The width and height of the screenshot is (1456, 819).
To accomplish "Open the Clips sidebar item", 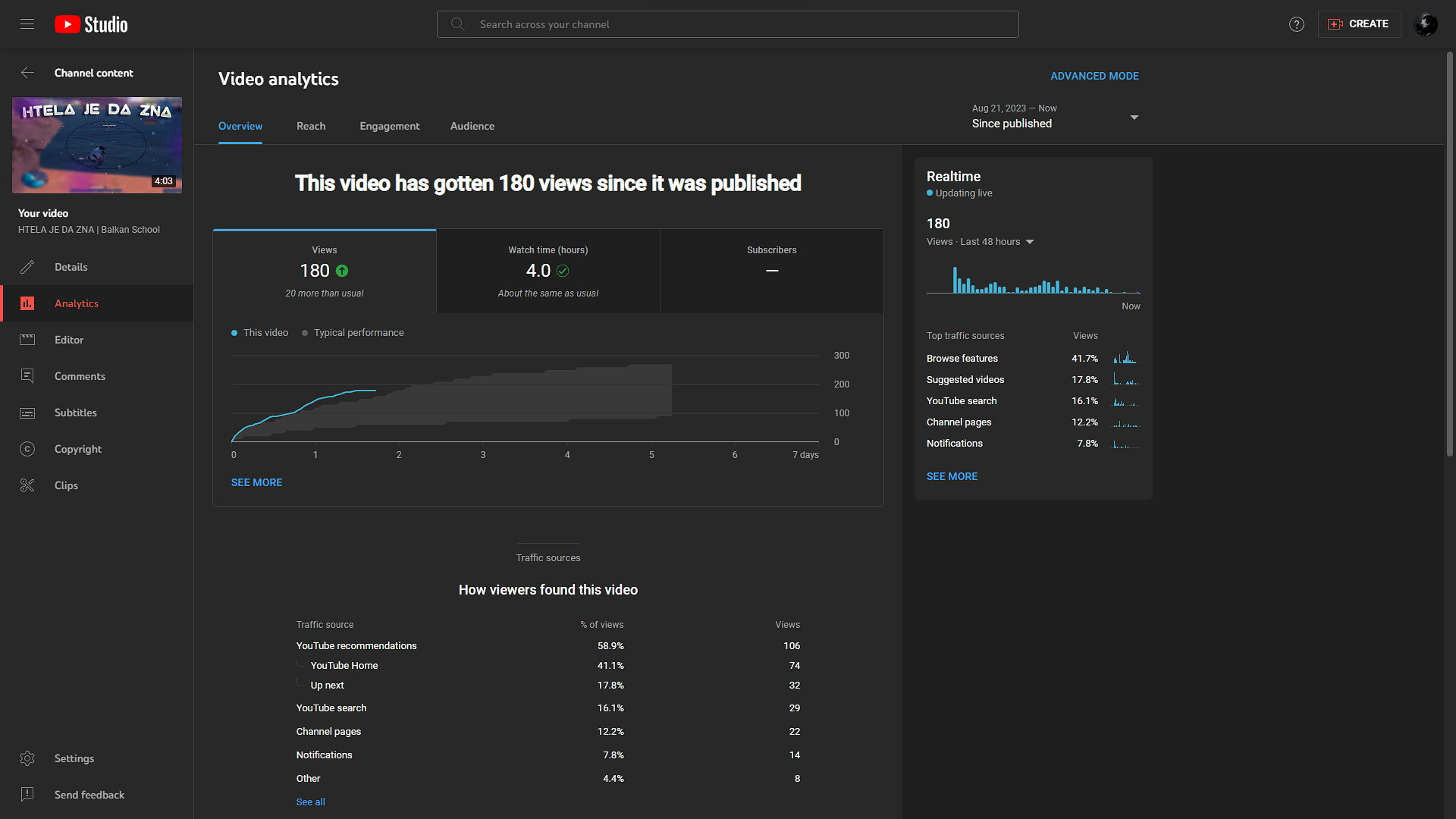I will [97, 485].
